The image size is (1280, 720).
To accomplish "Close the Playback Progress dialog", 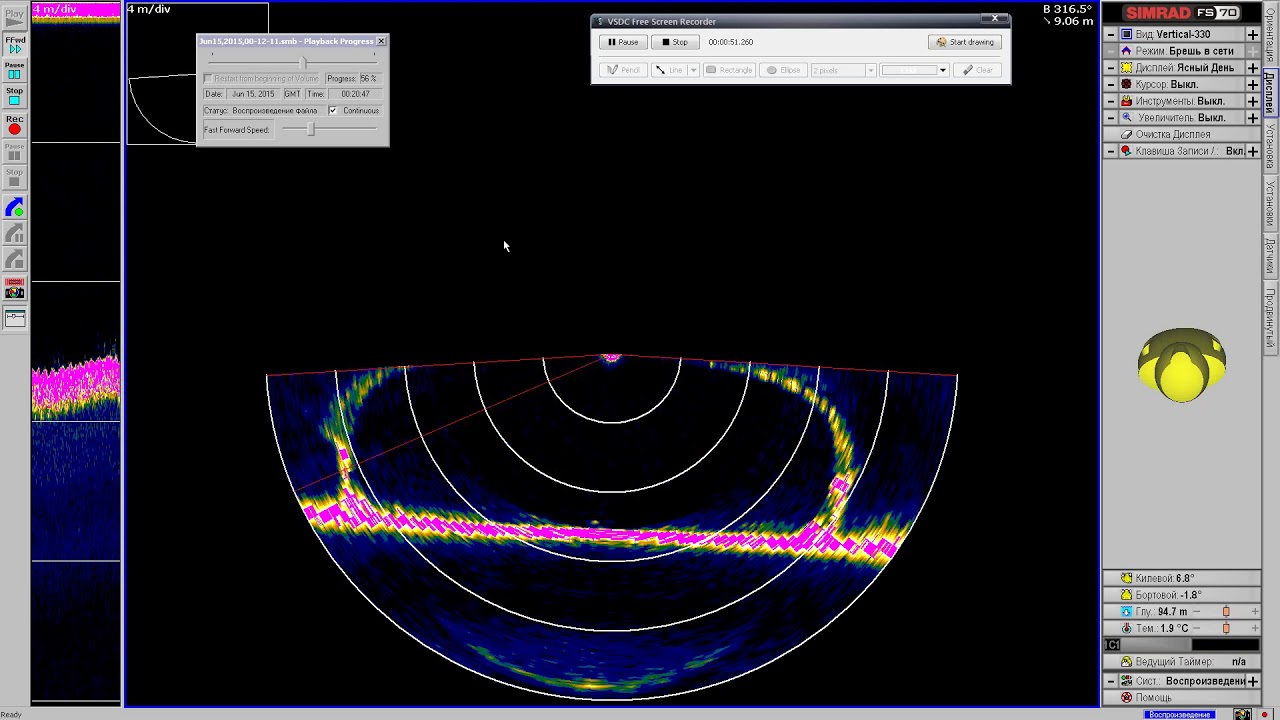I will 381,41.
